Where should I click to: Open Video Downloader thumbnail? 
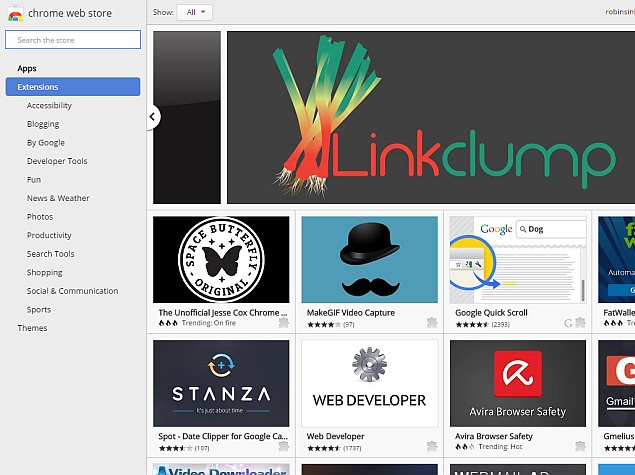221,469
